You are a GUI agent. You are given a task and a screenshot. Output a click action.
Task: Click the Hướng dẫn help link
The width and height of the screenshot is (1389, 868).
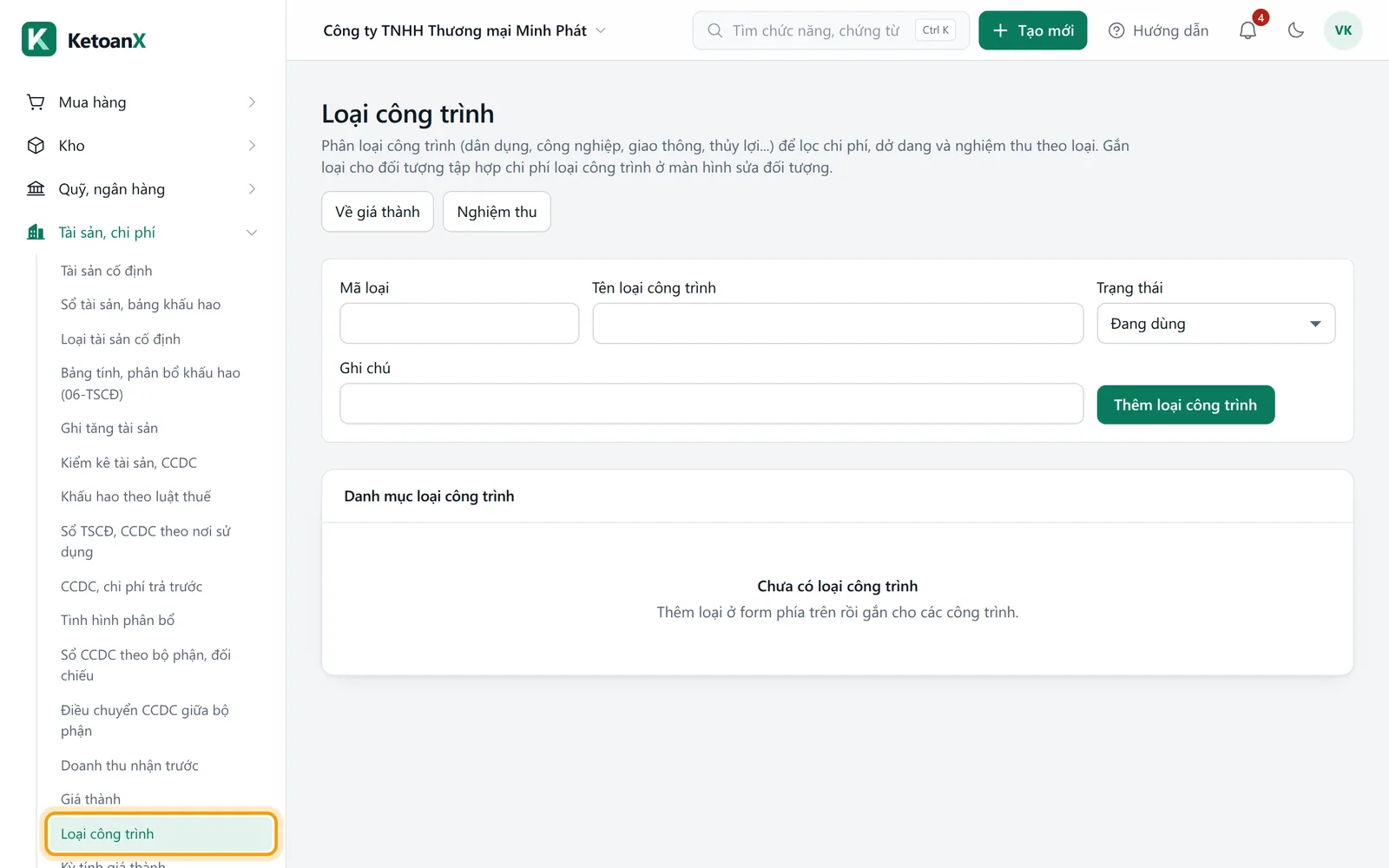tap(1159, 30)
